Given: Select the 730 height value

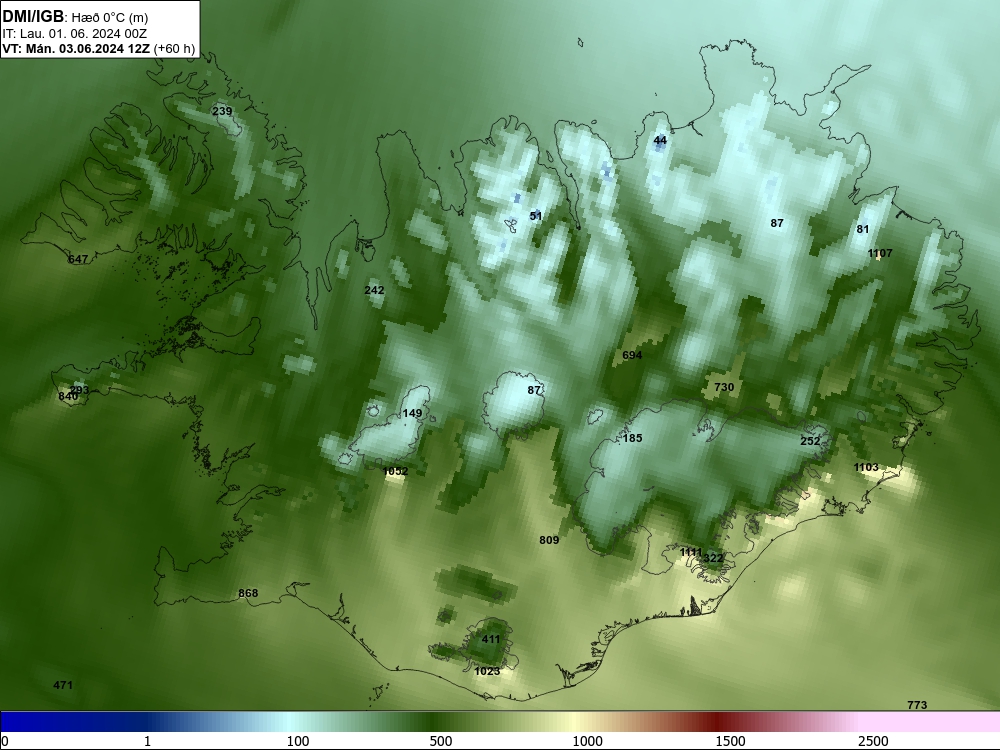Looking at the screenshot, I should tap(724, 387).
